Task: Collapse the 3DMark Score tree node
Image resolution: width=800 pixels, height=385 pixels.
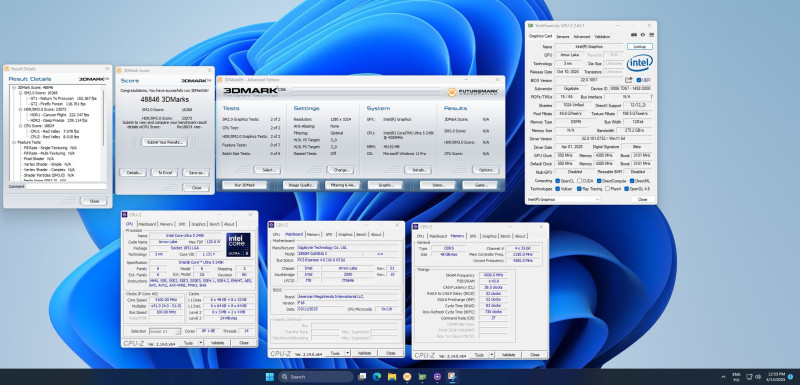Action: click(14, 88)
